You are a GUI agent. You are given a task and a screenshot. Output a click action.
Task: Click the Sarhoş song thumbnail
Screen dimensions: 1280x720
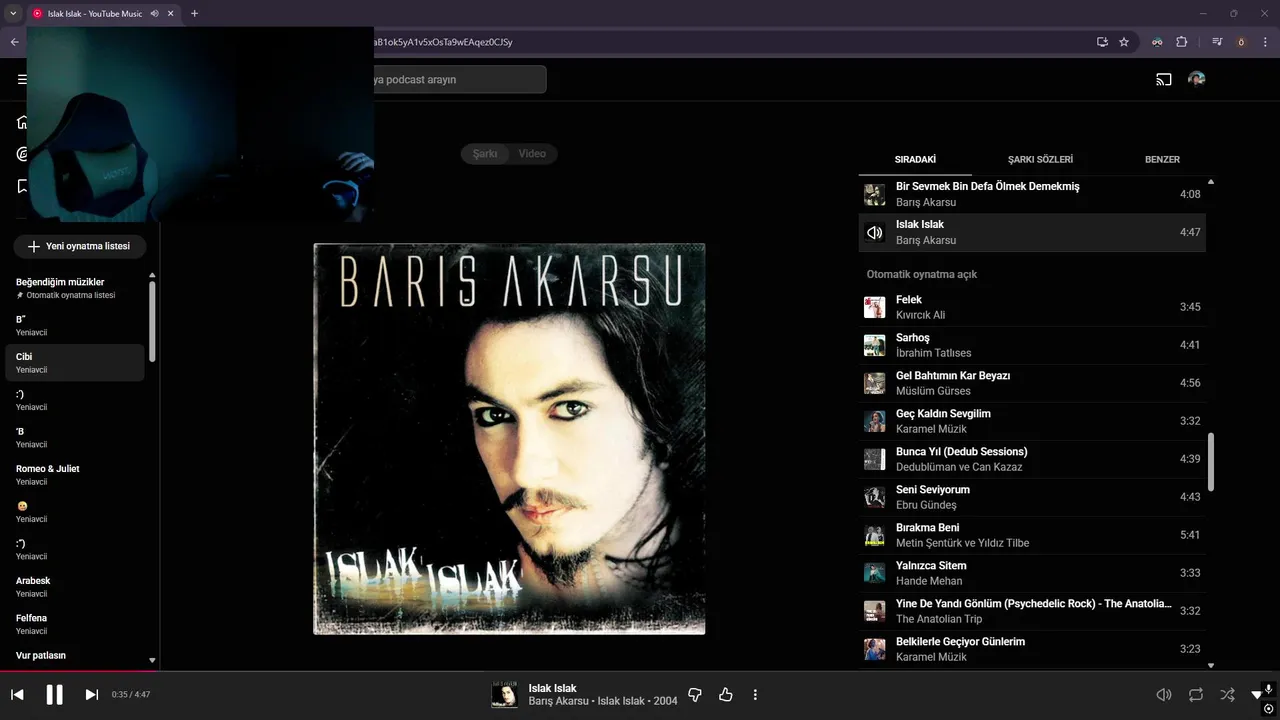(875, 345)
